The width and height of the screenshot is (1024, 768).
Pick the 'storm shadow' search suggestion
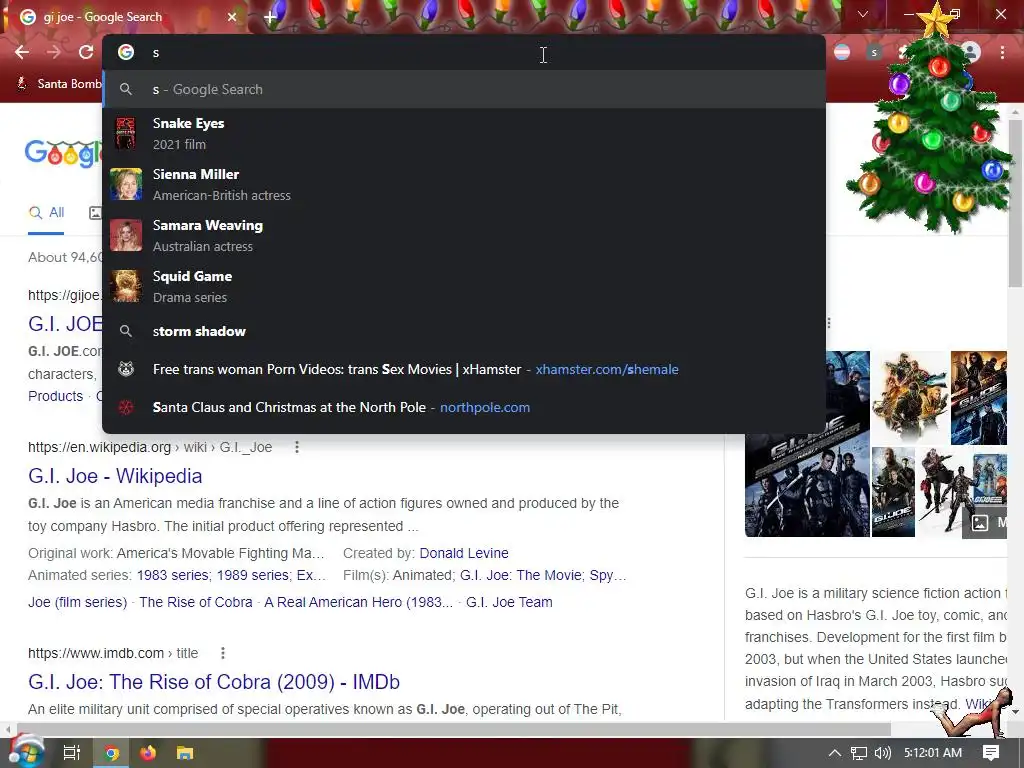click(x=464, y=331)
